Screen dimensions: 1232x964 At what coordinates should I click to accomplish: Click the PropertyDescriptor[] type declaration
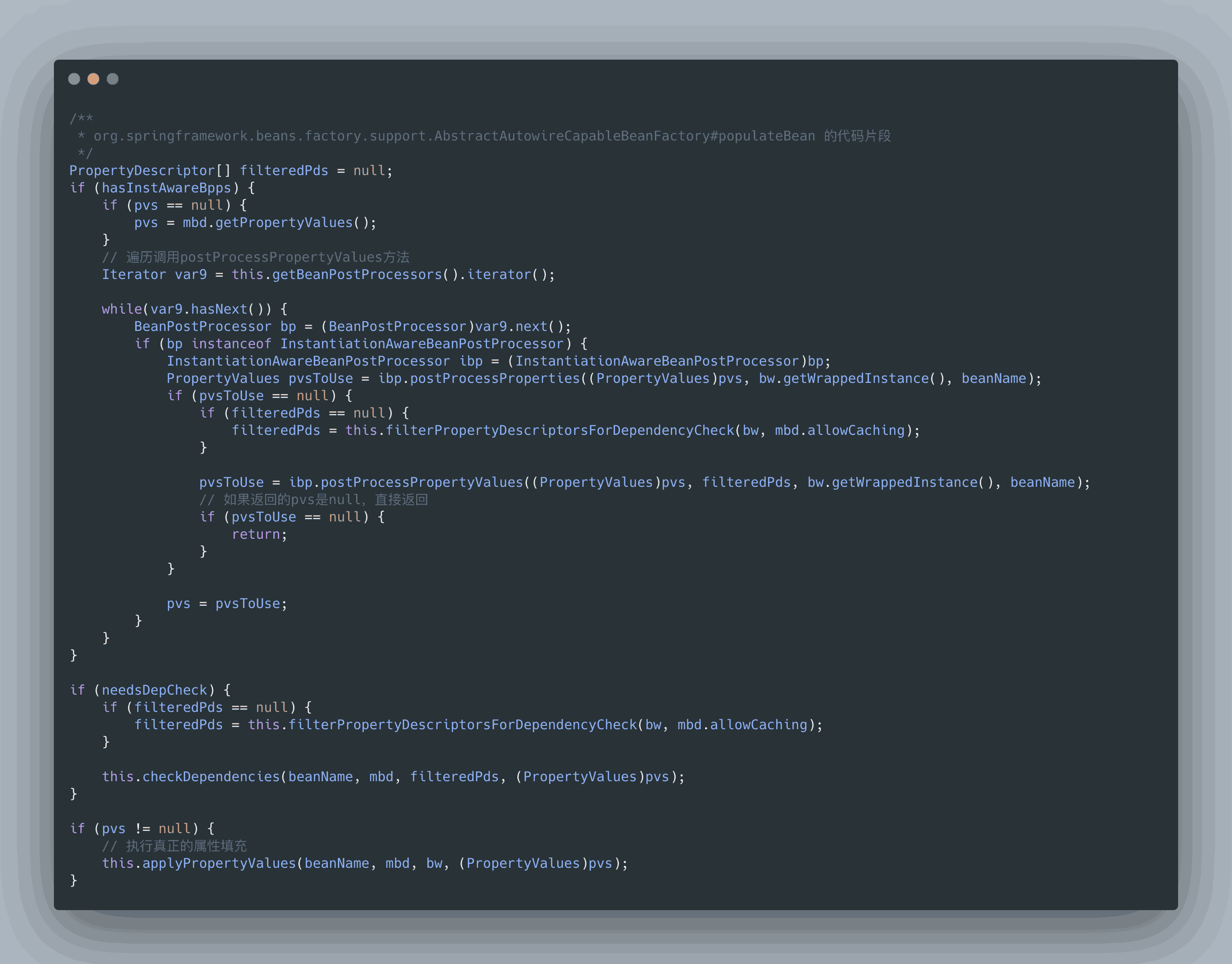coord(150,170)
